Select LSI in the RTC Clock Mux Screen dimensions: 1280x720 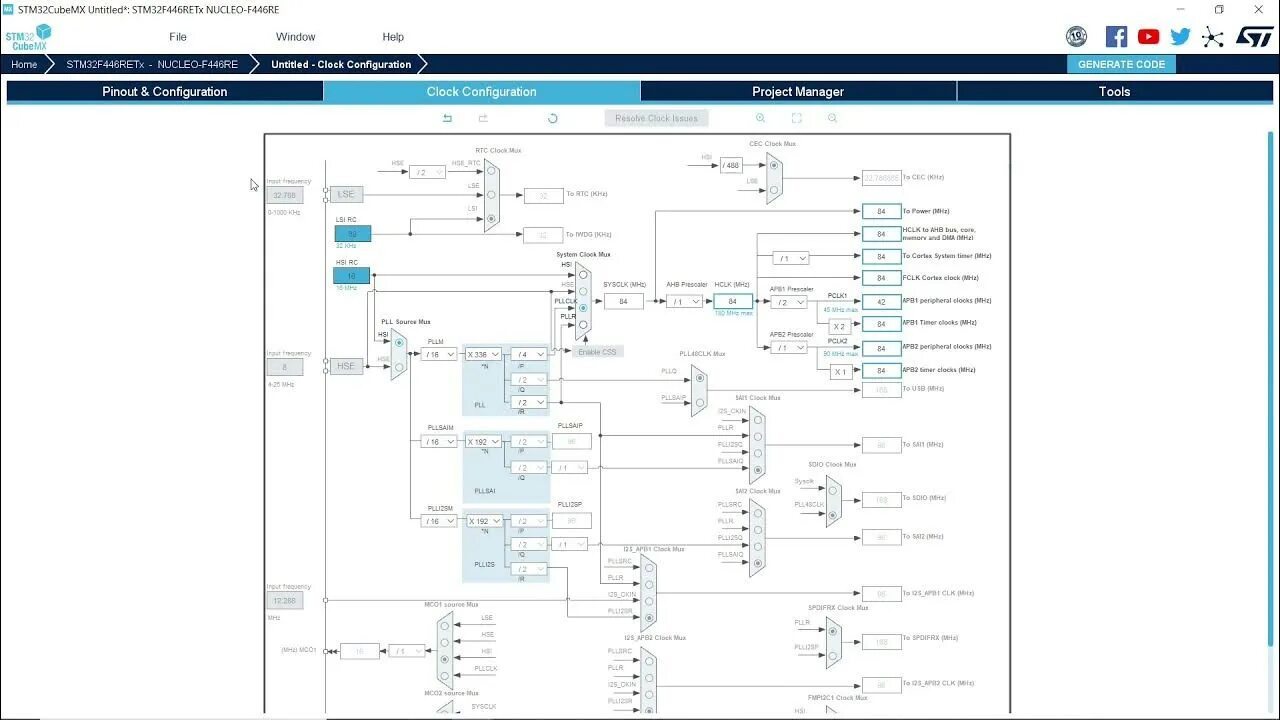point(491,217)
